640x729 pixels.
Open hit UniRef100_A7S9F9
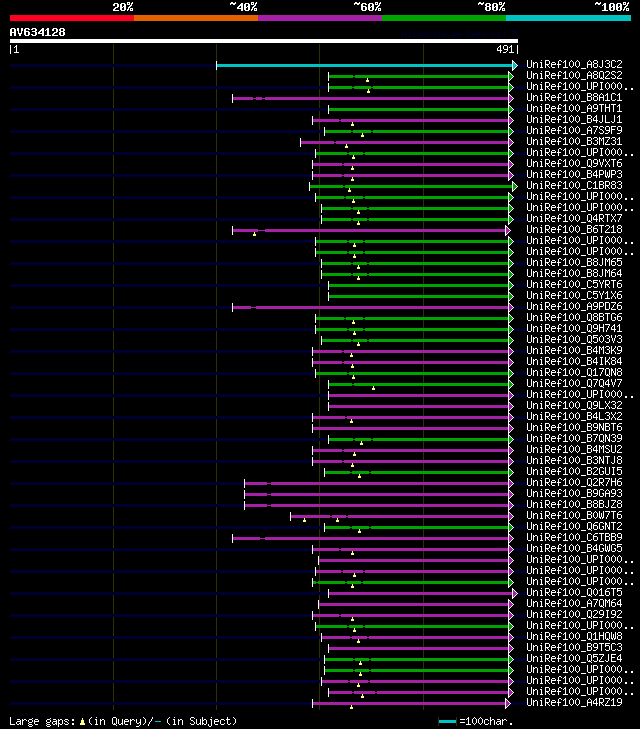point(574,130)
